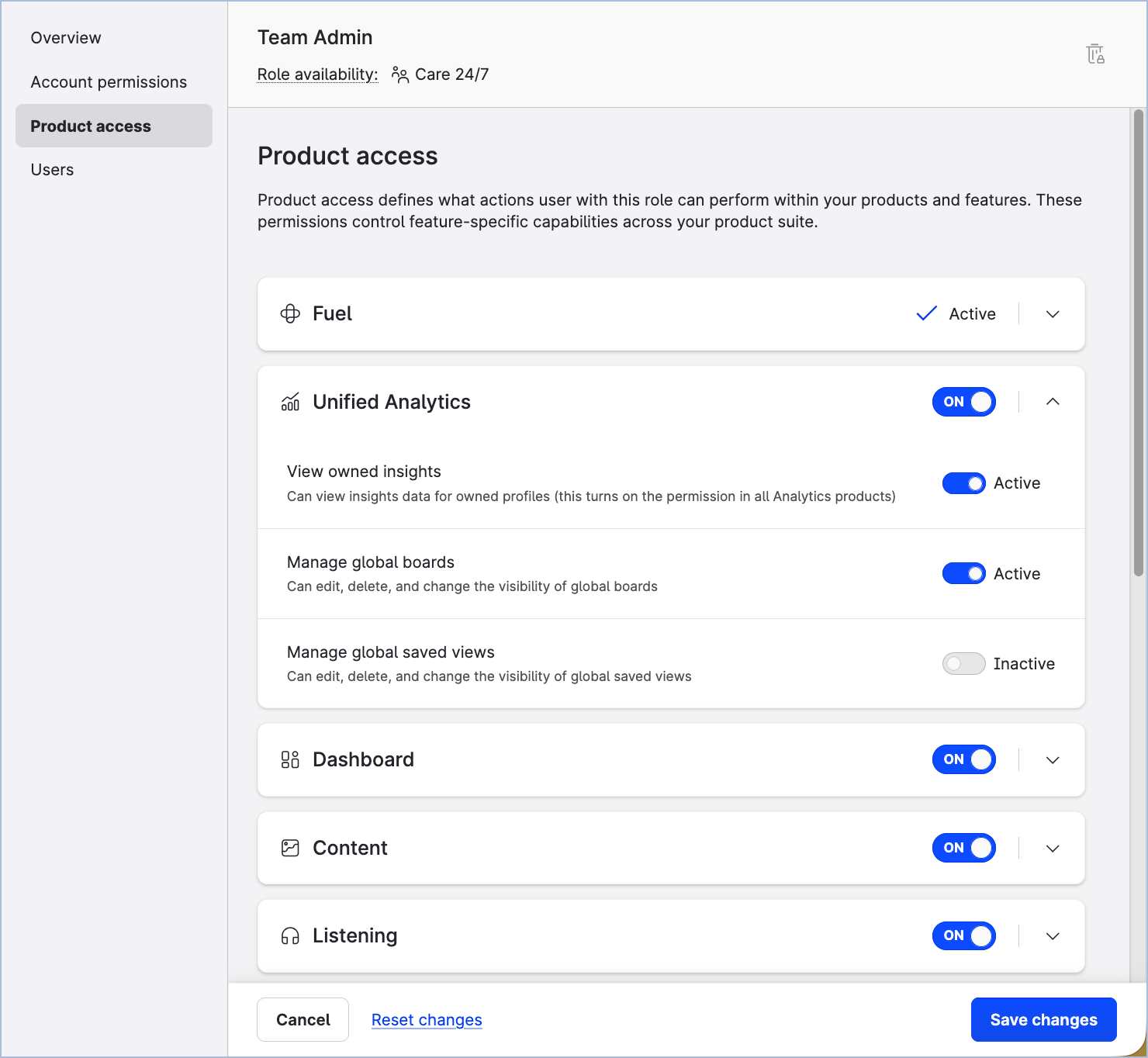Click the delete role trash icon
The image size is (1148, 1058).
(1095, 54)
